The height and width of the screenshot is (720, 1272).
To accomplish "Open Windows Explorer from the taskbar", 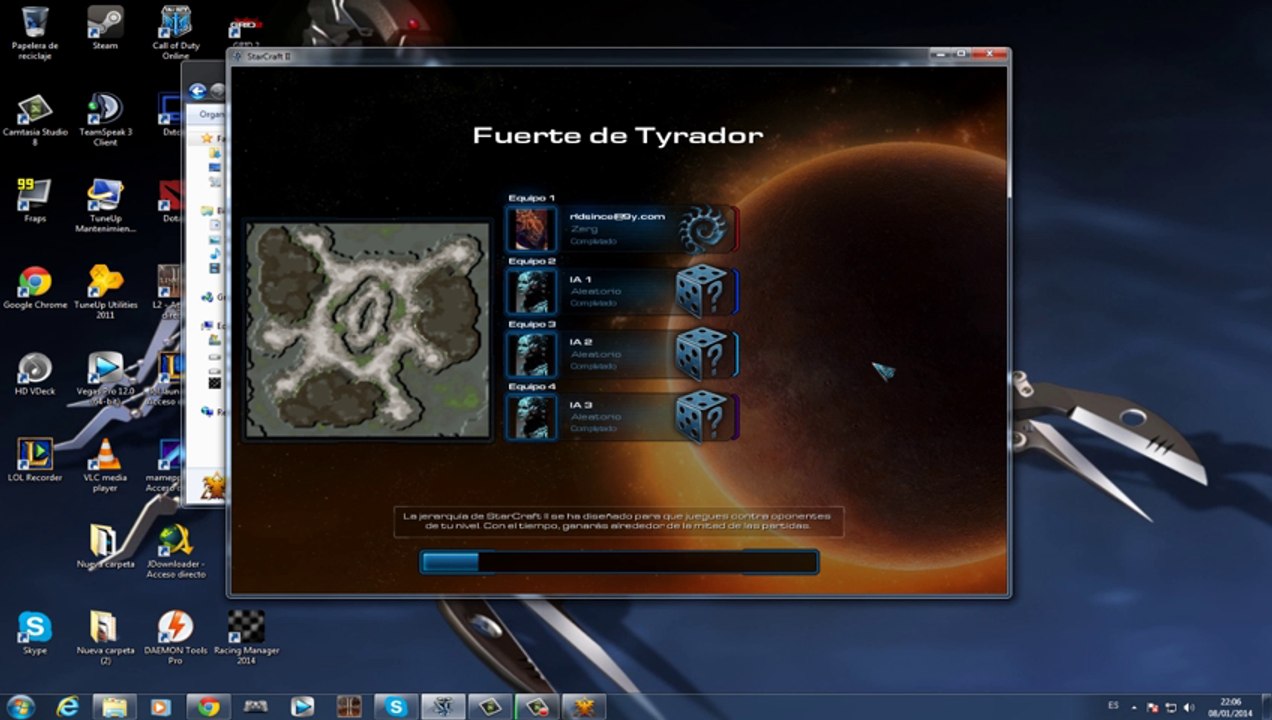I will (115, 707).
